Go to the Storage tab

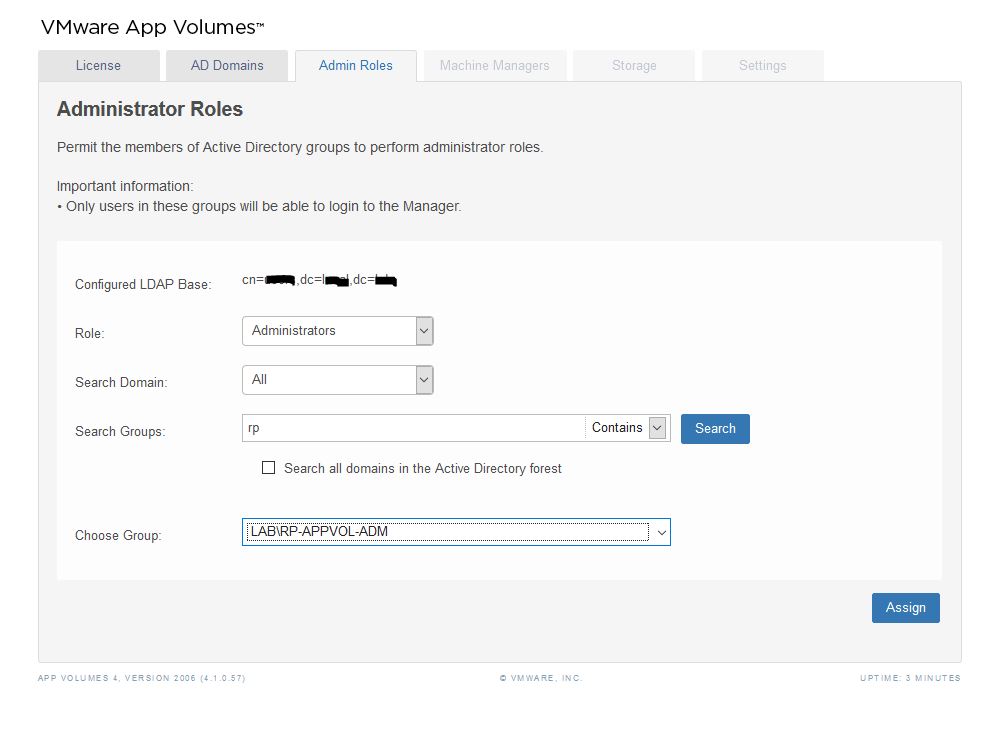tap(634, 66)
